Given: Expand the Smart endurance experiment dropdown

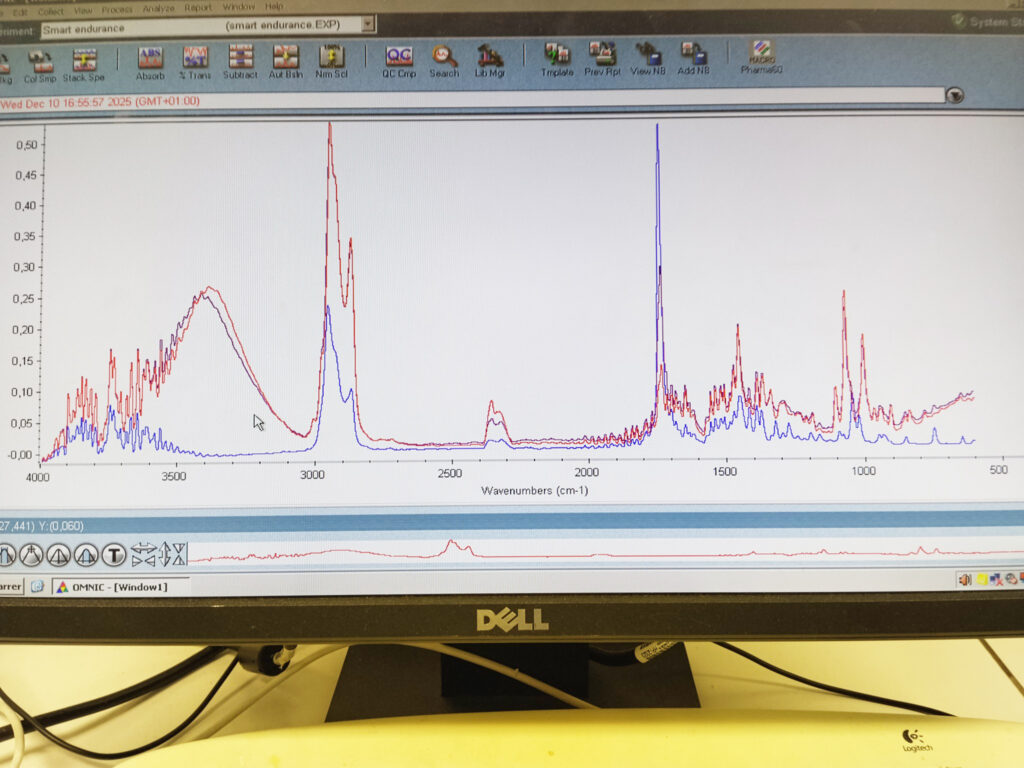Looking at the screenshot, I should click(369, 24).
